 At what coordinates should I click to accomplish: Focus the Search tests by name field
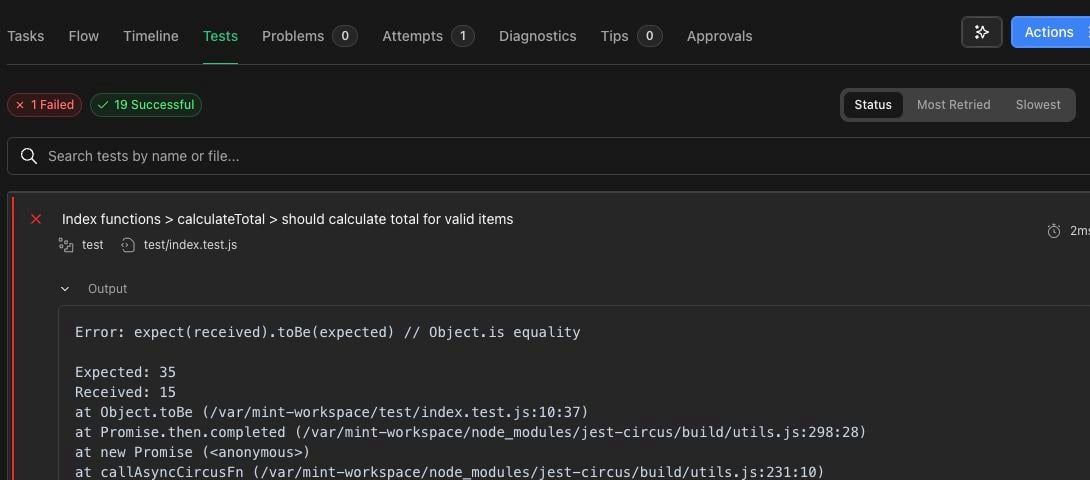548,156
